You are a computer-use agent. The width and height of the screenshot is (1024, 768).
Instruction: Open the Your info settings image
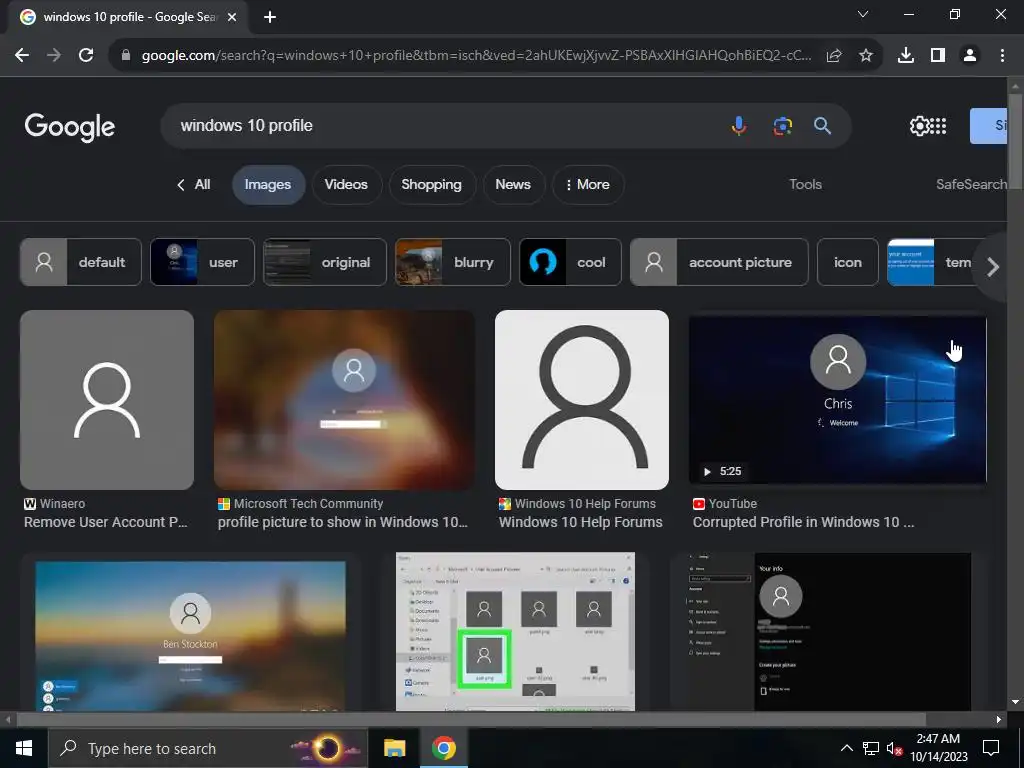coord(828,632)
